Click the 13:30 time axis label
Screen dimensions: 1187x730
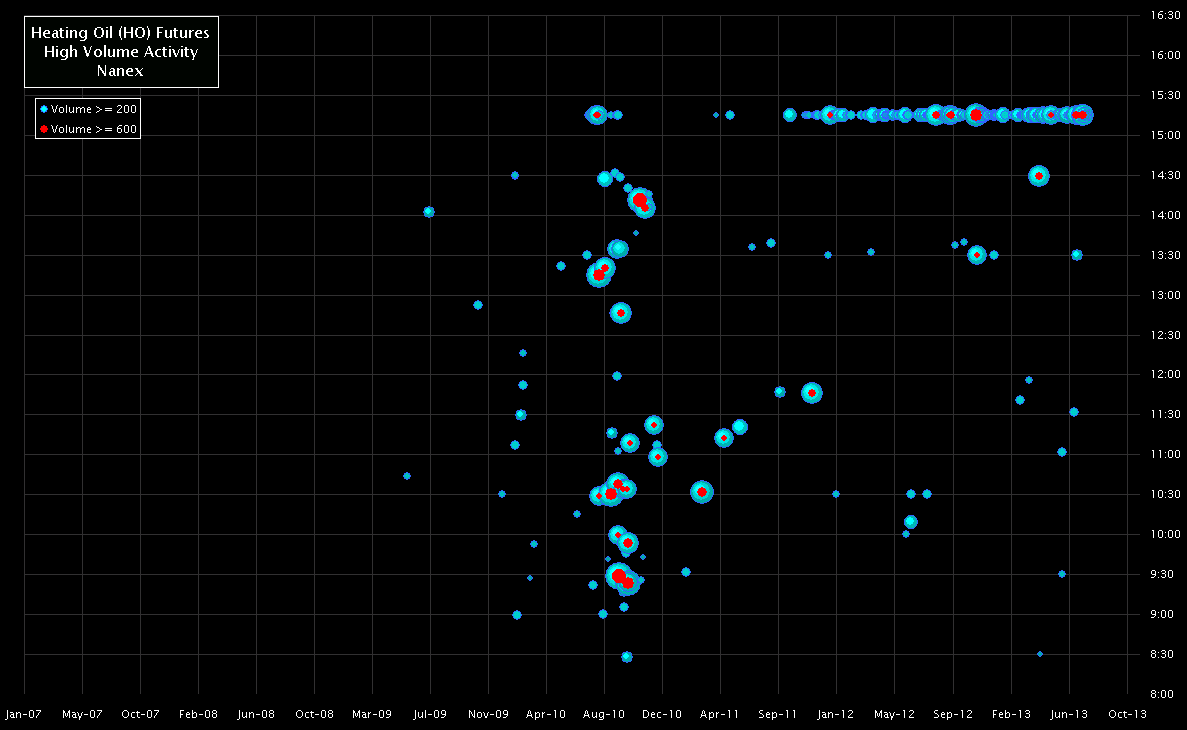1165,255
